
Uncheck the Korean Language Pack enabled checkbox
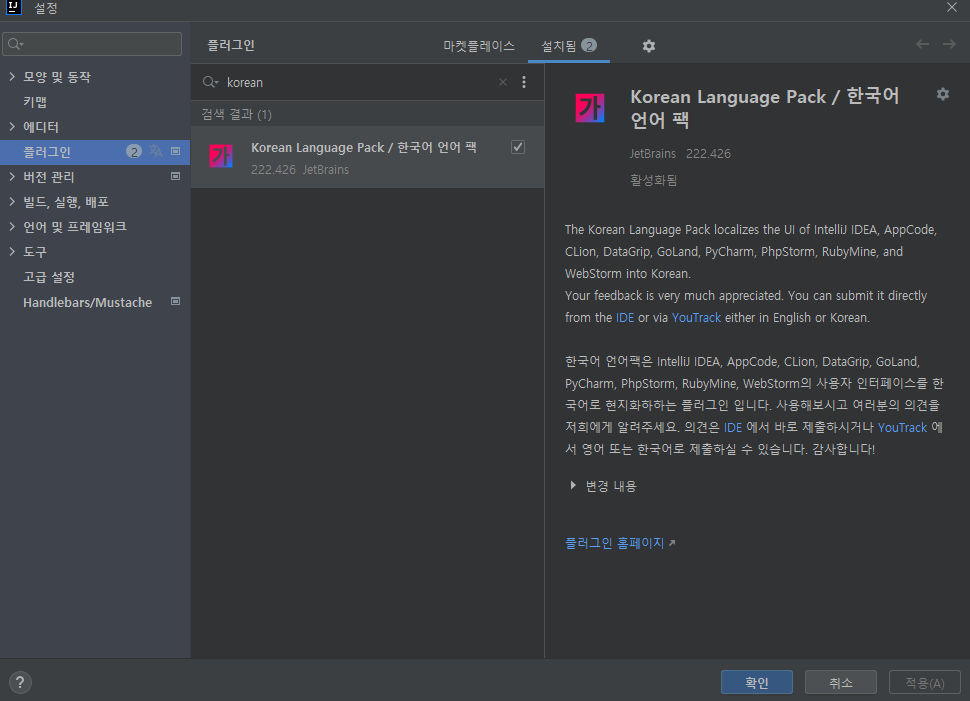pyautogui.click(x=518, y=147)
